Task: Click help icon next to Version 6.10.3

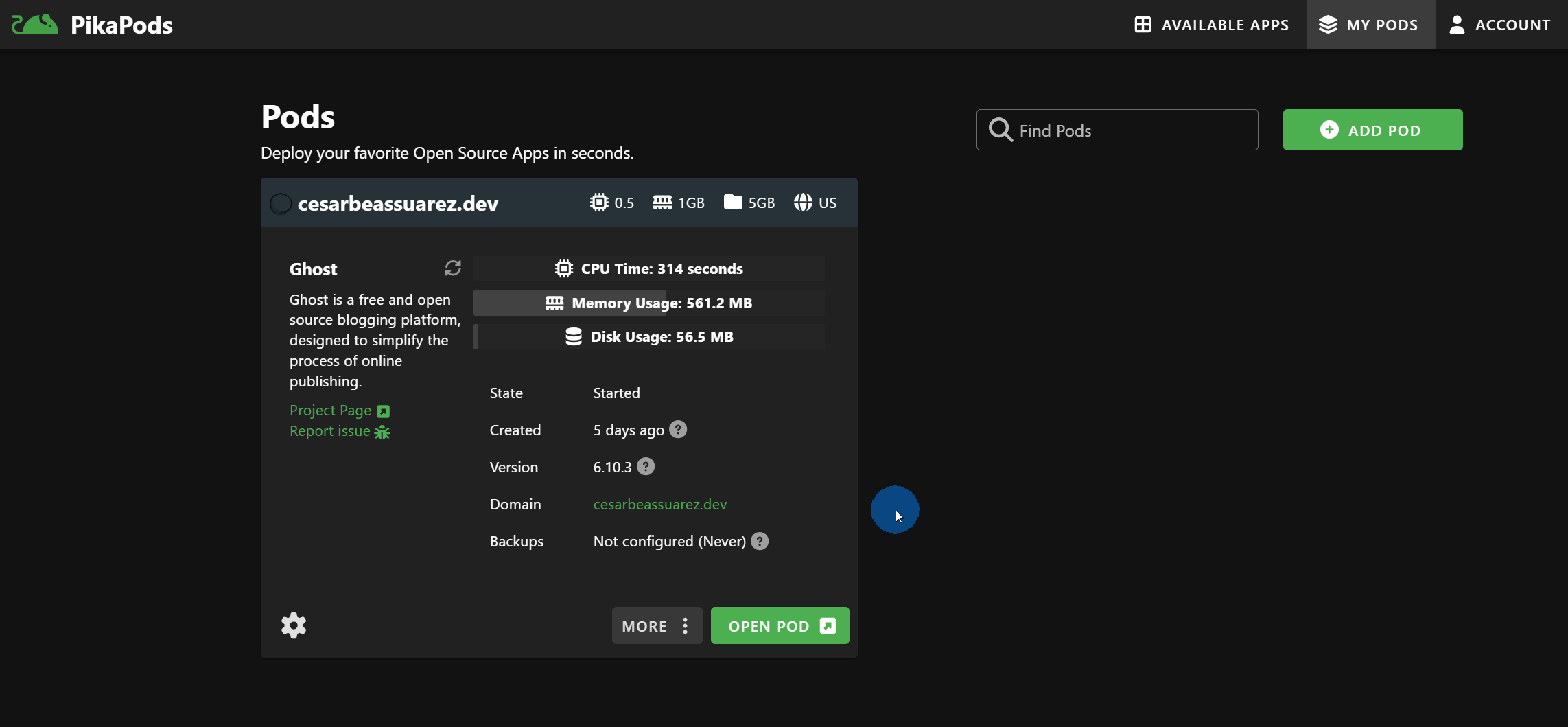Action: pyautogui.click(x=646, y=467)
